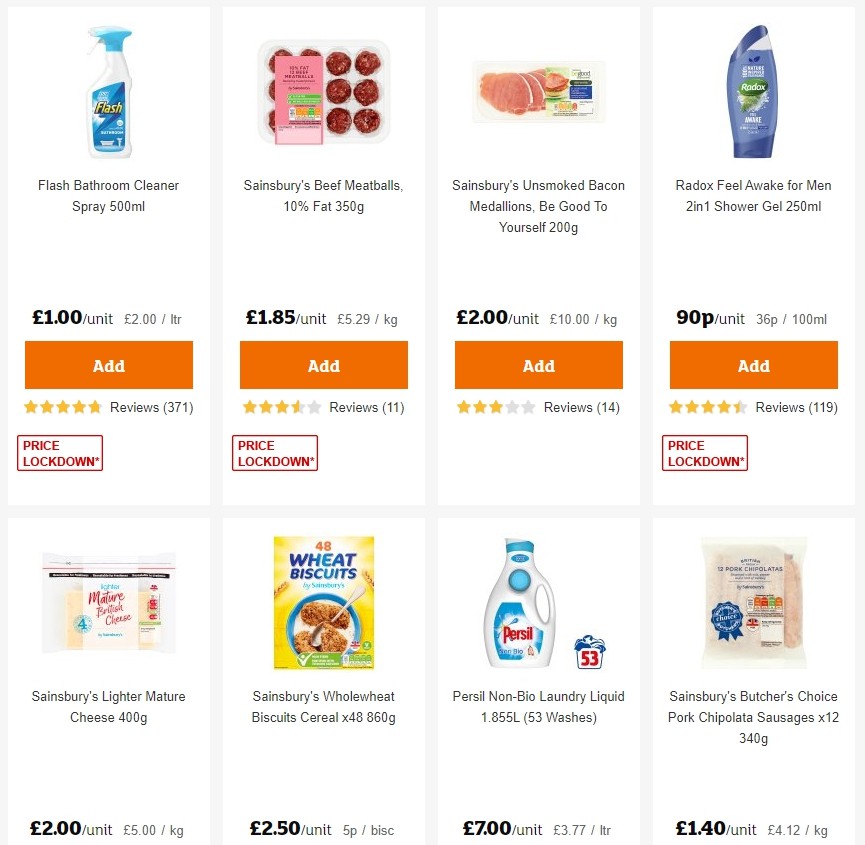This screenshot has height=845, width=865.
Task: View Reviews for Radox Feel Awake shower gel
Action: pyautogui.click(x=794, y=407)
